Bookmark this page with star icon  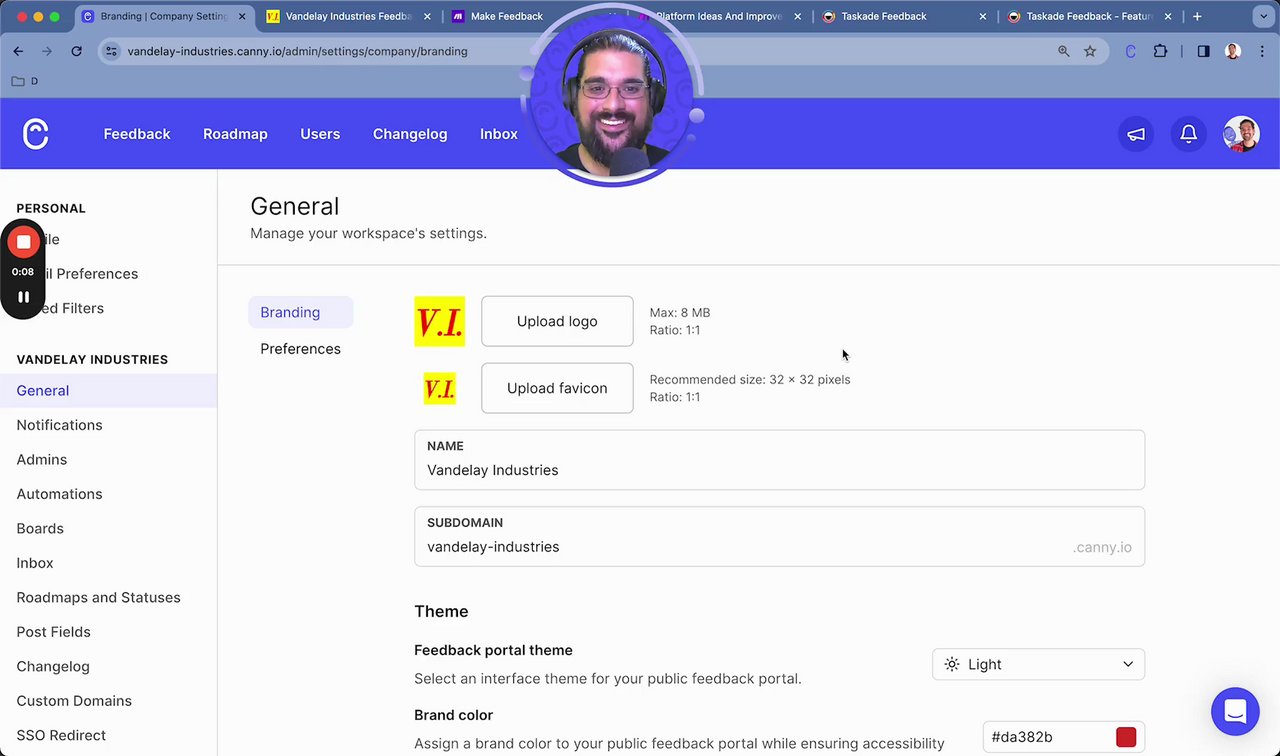coord(1090,51)
